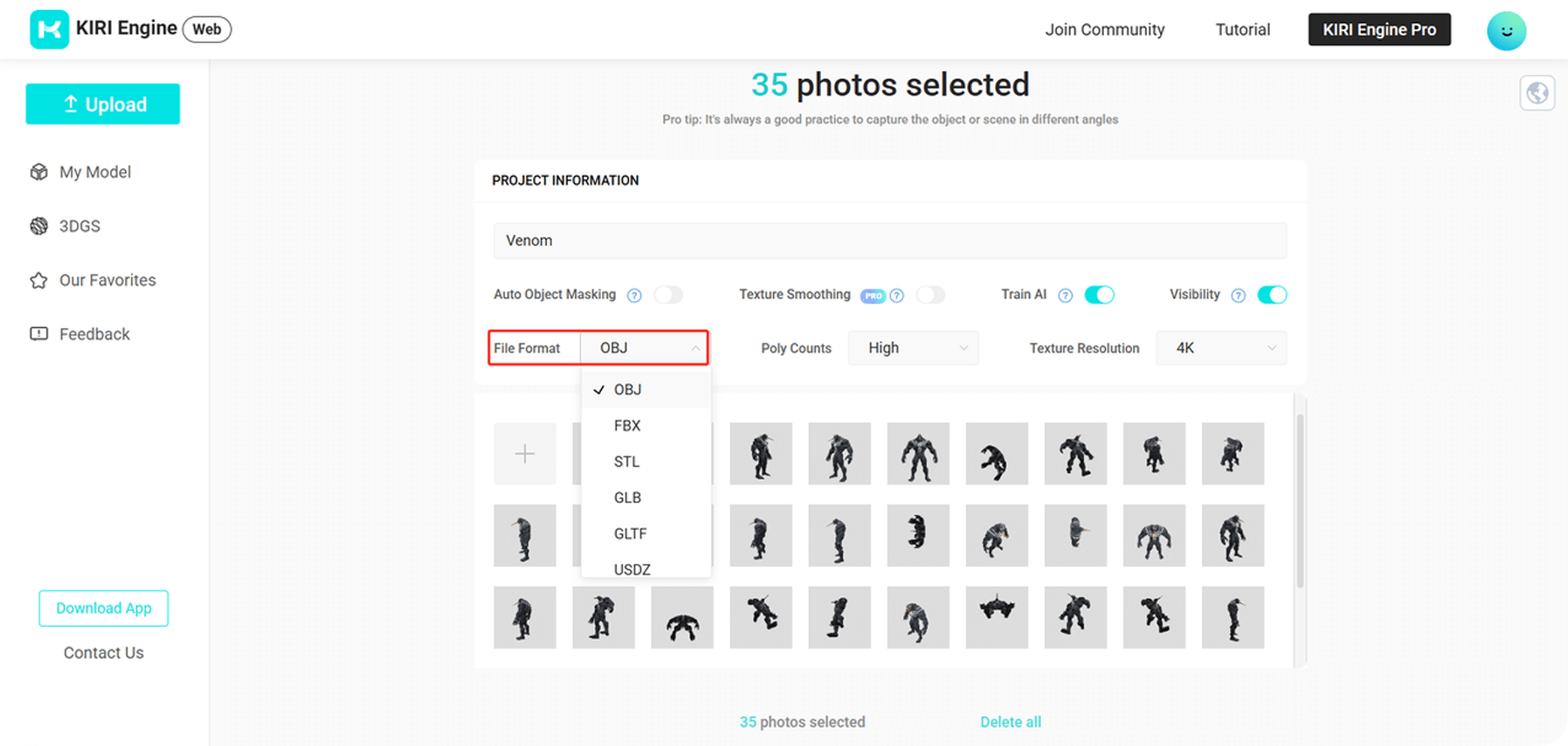Turn off the Visibility toggle
This screenshot has height=746, width=1568.
pyautogui.click(x=1272, y=295)
